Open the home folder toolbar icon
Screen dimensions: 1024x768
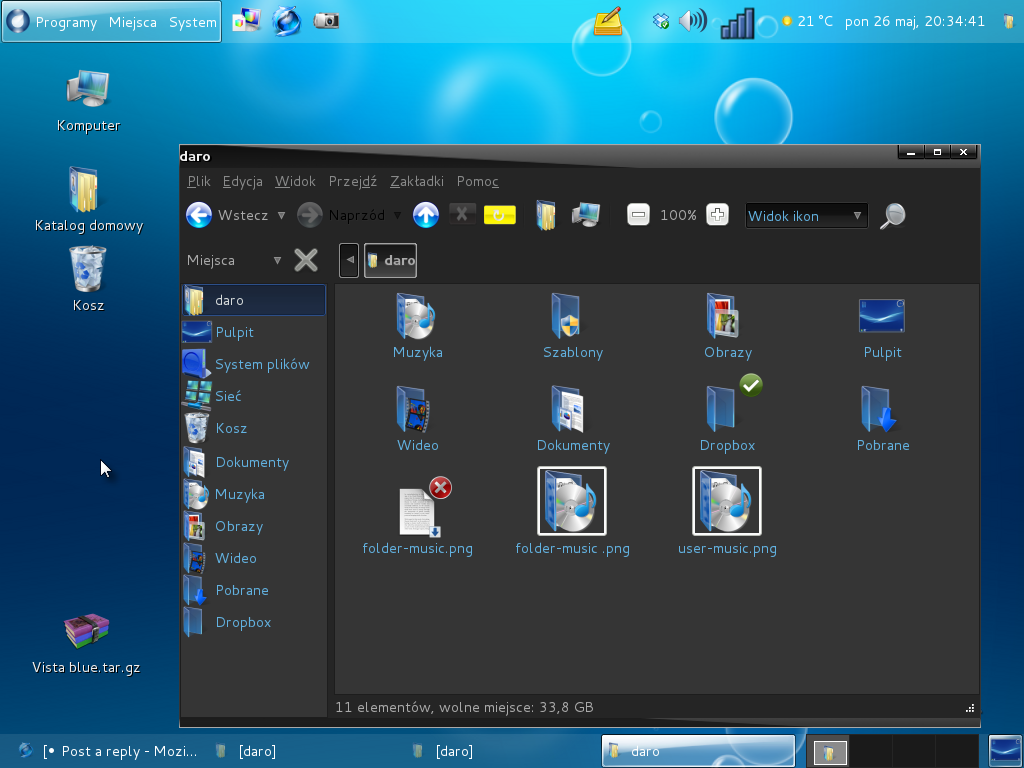pos(545,215)
